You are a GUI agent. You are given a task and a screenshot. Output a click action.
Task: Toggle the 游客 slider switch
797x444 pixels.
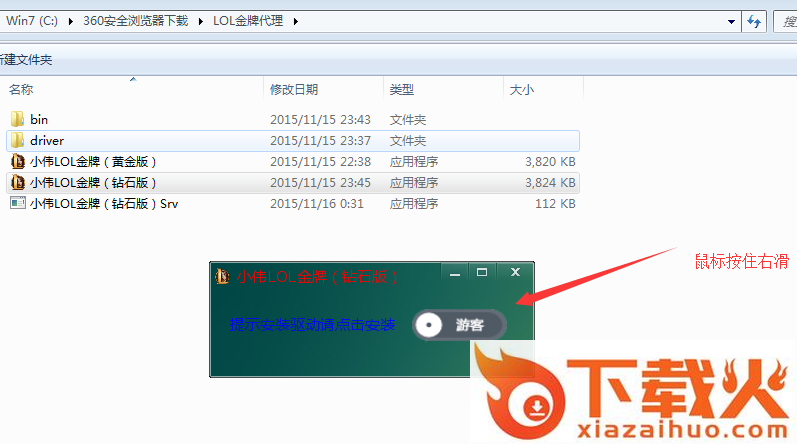459,324
